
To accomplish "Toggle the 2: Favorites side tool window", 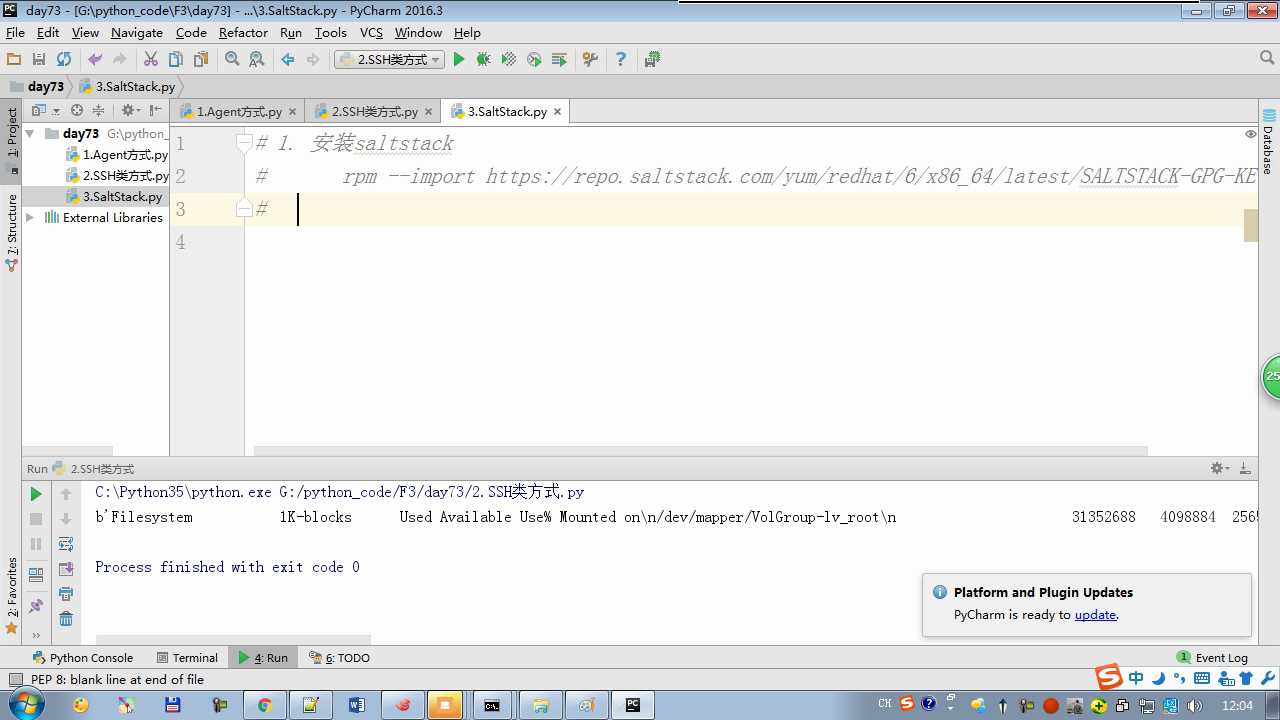I will click(x=11, y=596).
